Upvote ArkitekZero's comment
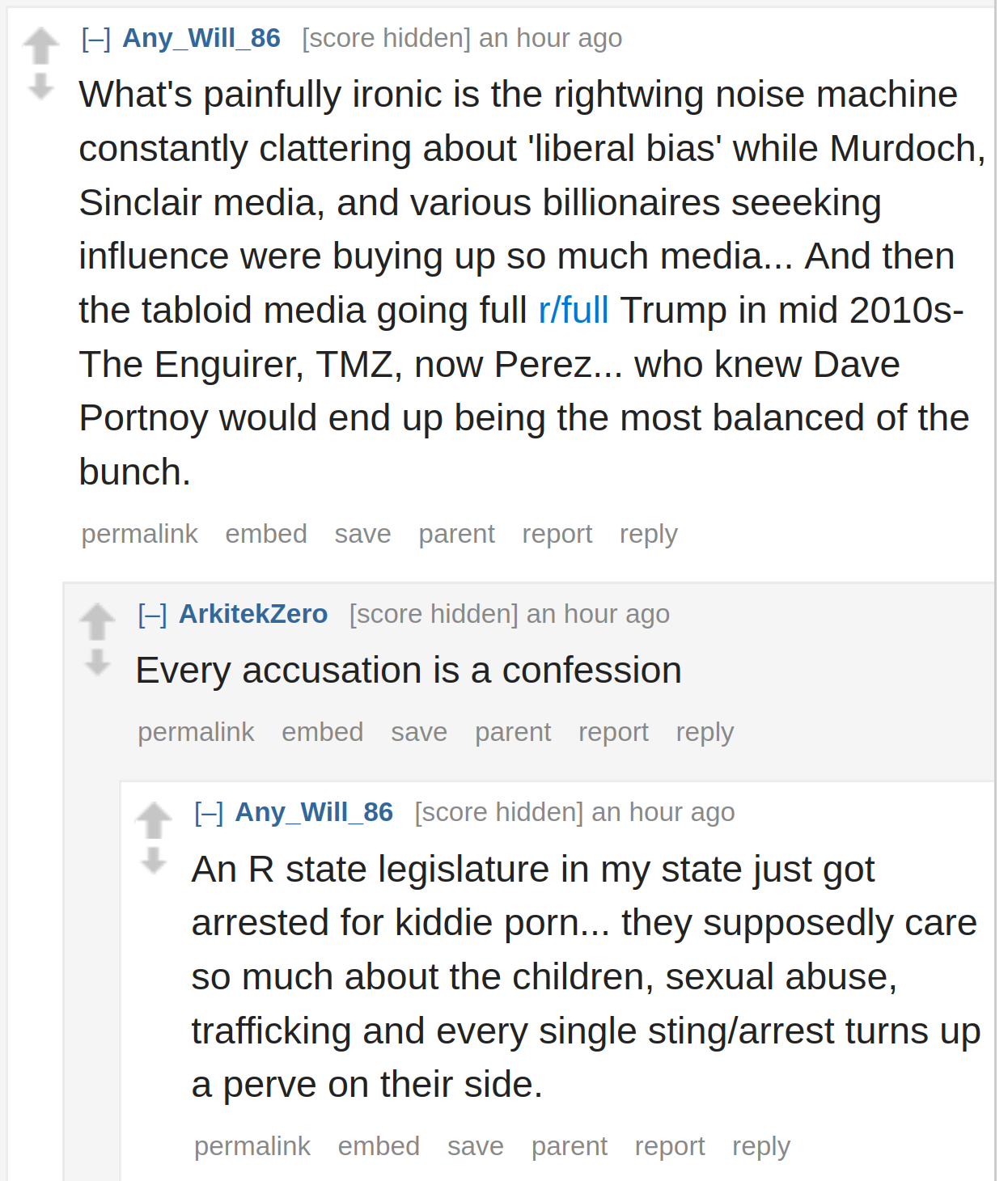The width and height of the screenshot is (1008, 1181). [97, 622]
